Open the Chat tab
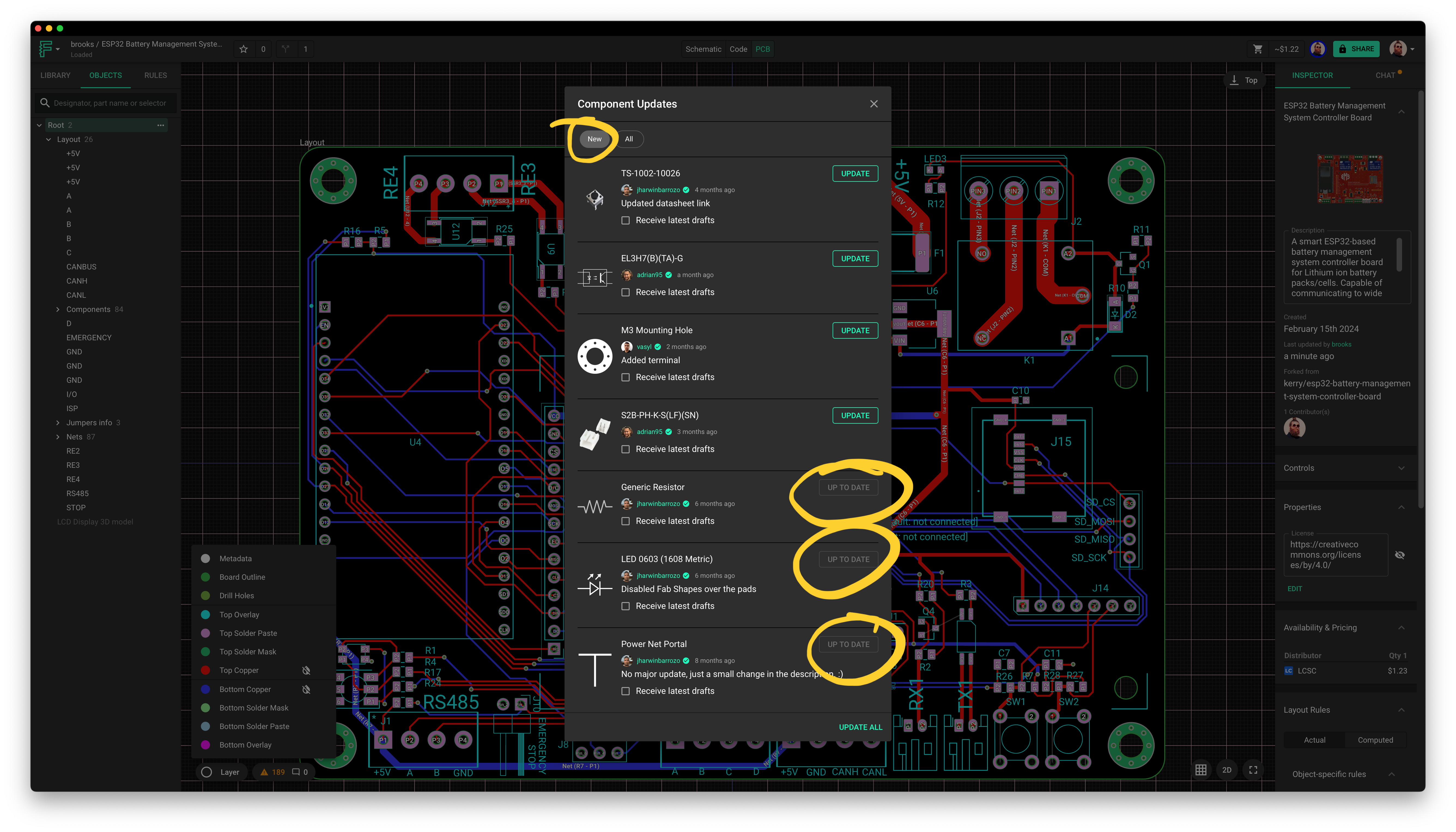This screenshot has height=832, width=1456. tap(1385, 75)
